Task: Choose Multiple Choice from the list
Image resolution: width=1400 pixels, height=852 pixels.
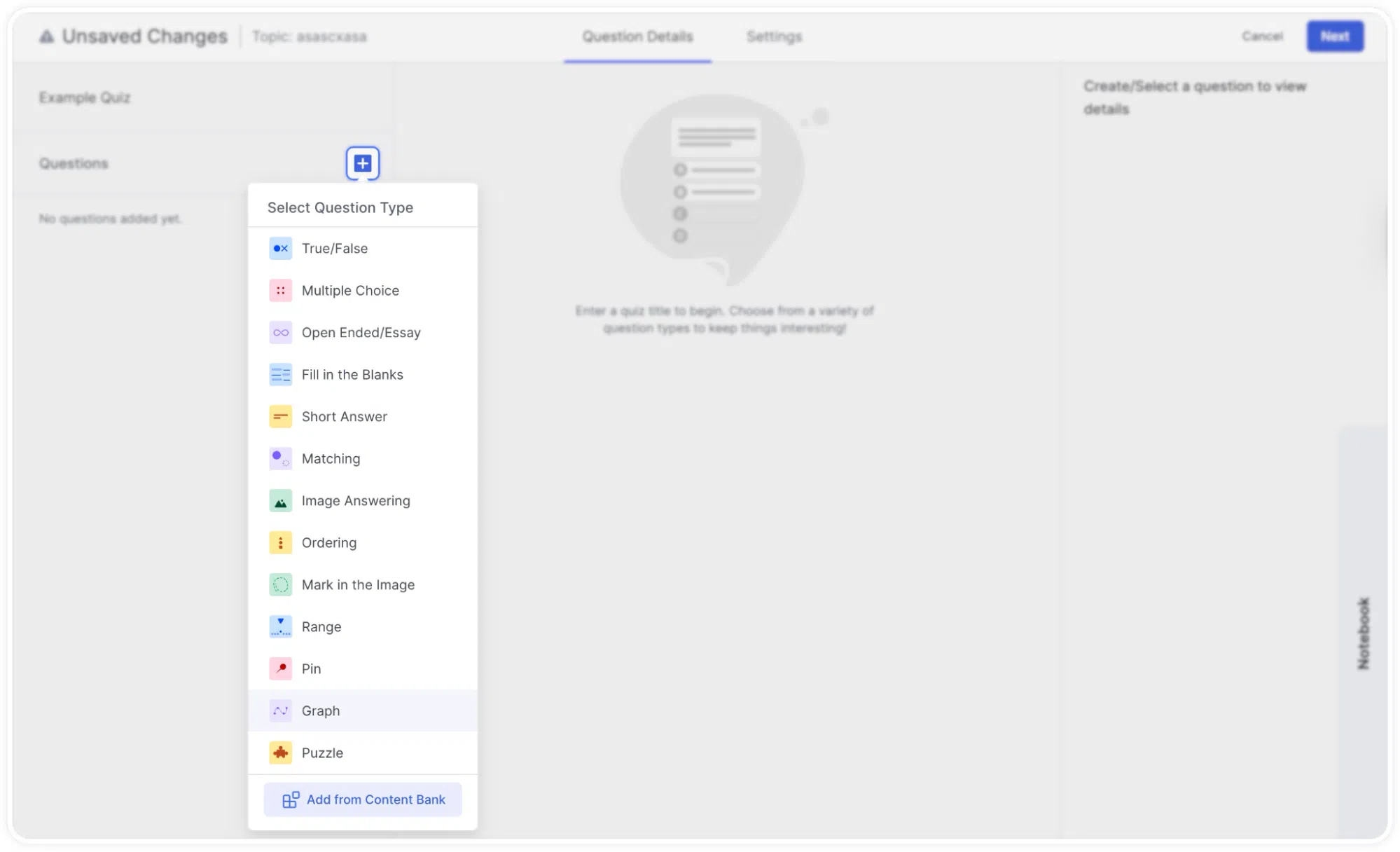Action: point(363,290)
